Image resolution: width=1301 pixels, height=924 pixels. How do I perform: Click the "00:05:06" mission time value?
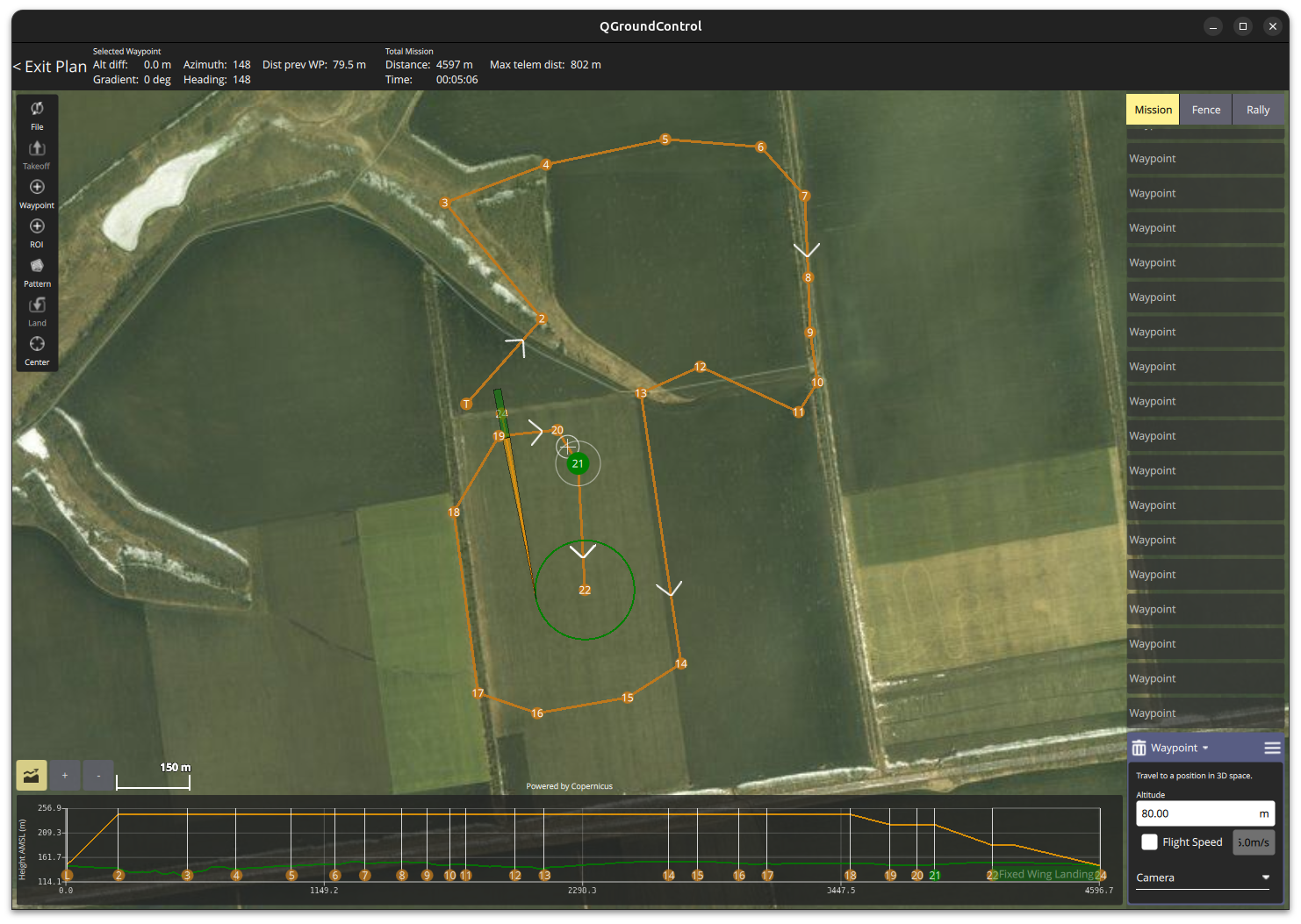(x=457, y=80)
